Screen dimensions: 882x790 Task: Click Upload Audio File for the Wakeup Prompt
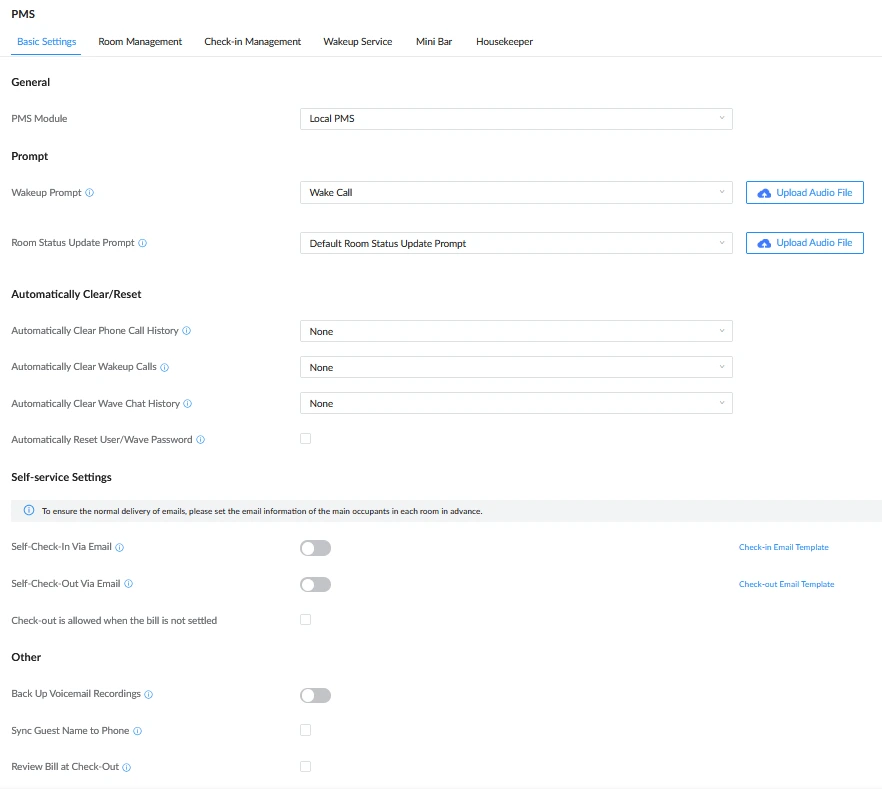click(804, 192)
